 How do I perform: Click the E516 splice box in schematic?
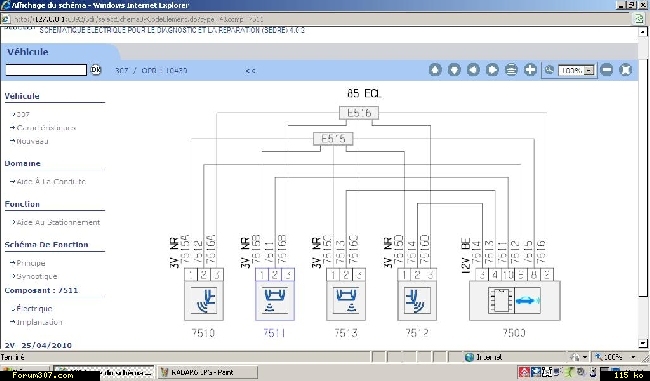359,113
